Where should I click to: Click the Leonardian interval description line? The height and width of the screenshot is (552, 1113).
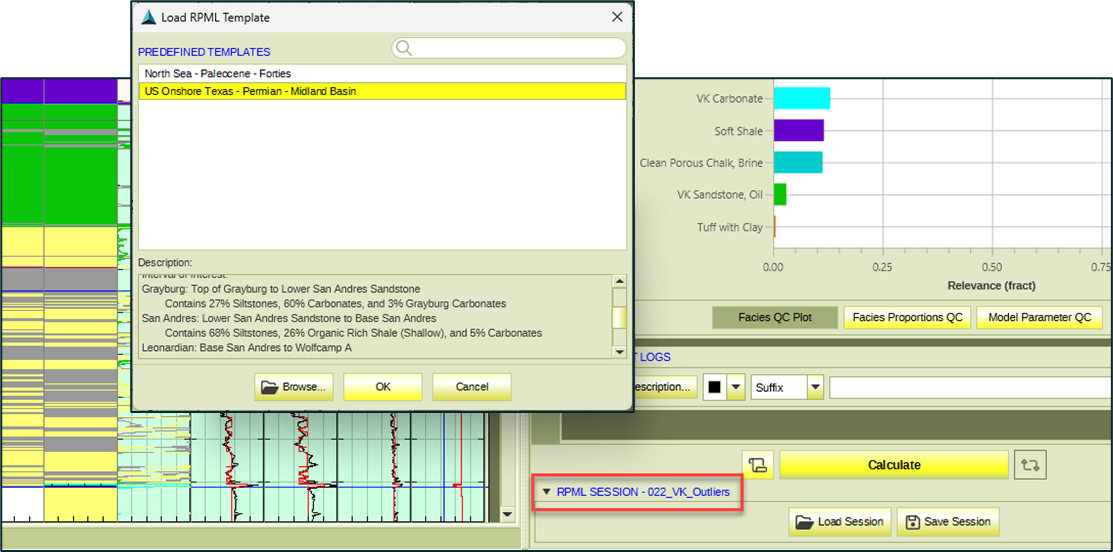248,348
